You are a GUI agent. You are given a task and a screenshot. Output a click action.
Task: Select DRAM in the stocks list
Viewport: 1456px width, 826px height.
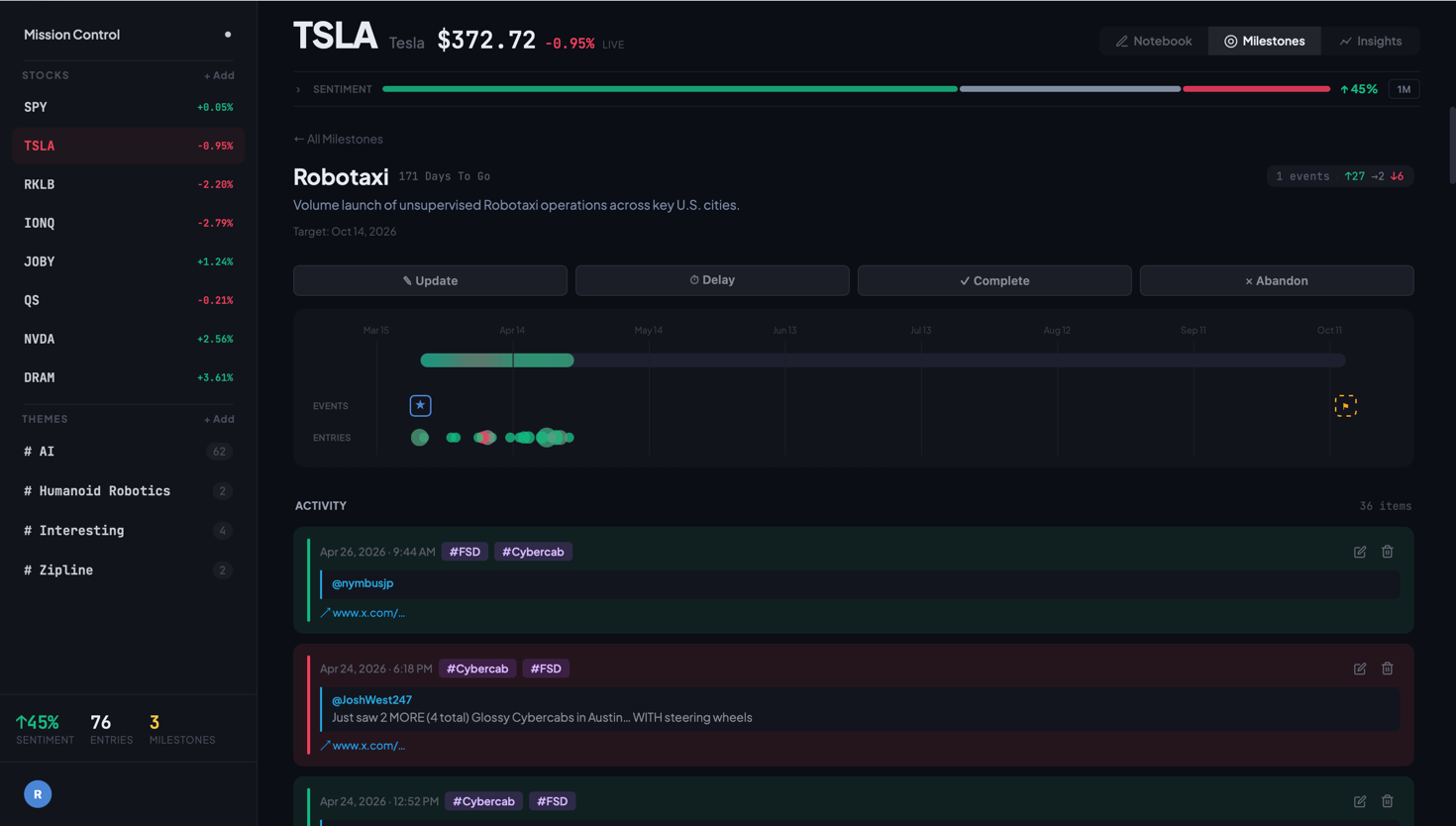click(128, 377)
